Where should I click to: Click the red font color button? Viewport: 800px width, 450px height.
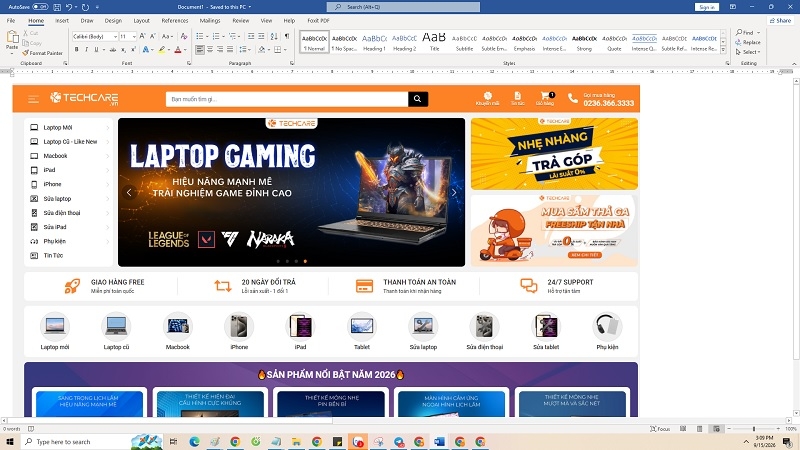[178, 49]
